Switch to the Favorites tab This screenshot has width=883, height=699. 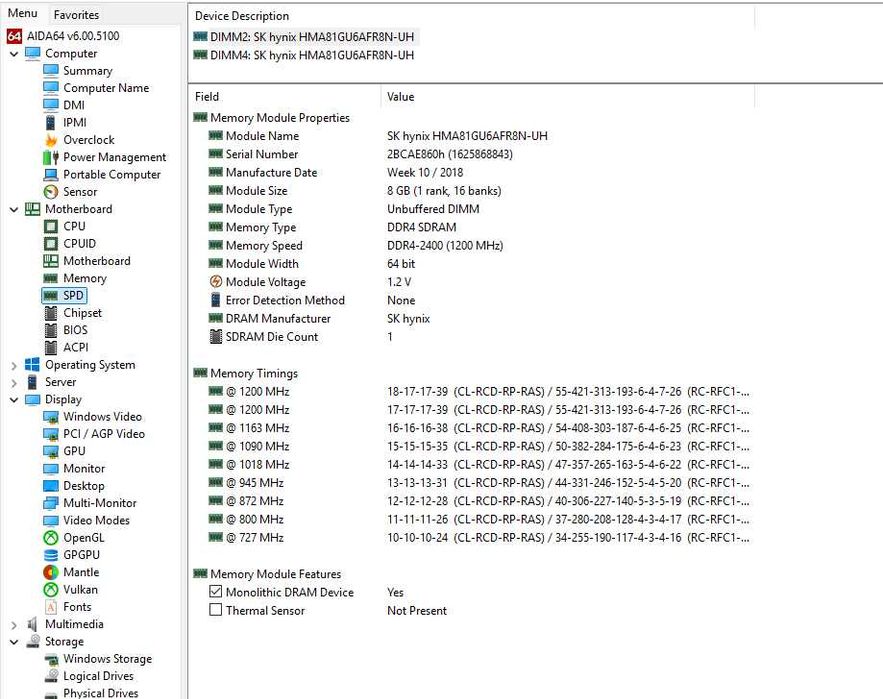76,15
